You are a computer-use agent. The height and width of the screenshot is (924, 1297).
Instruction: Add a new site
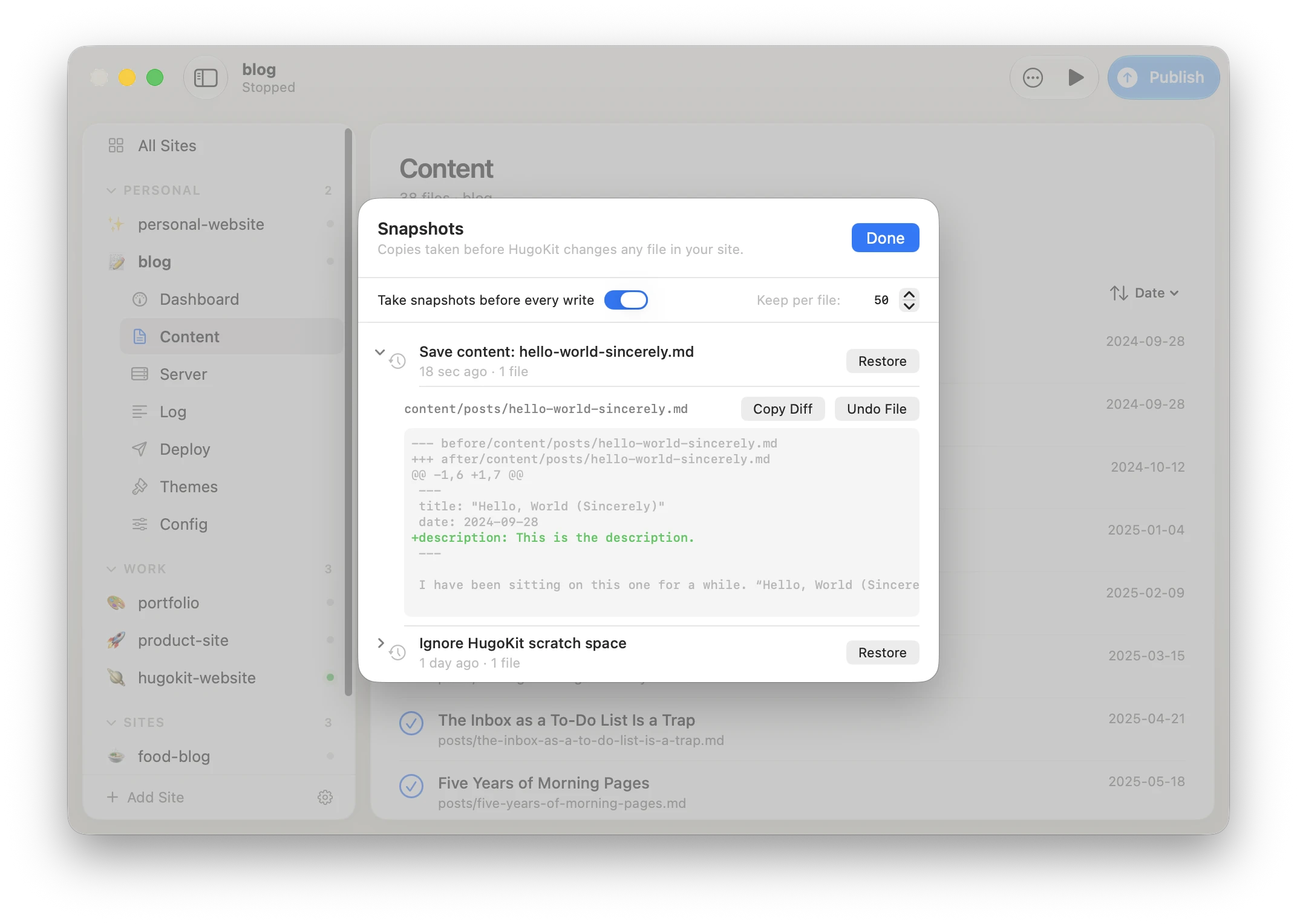[145, 798]
